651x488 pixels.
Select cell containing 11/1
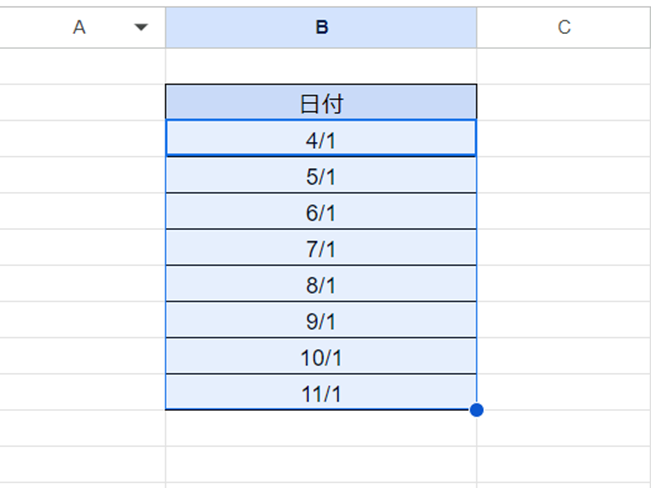pos(321,392)
